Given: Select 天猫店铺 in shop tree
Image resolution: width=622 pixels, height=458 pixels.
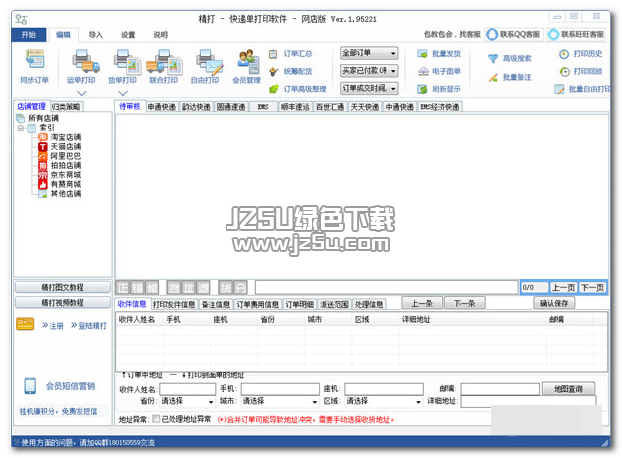Looking at the screenshot, I should tap(60, 147).
